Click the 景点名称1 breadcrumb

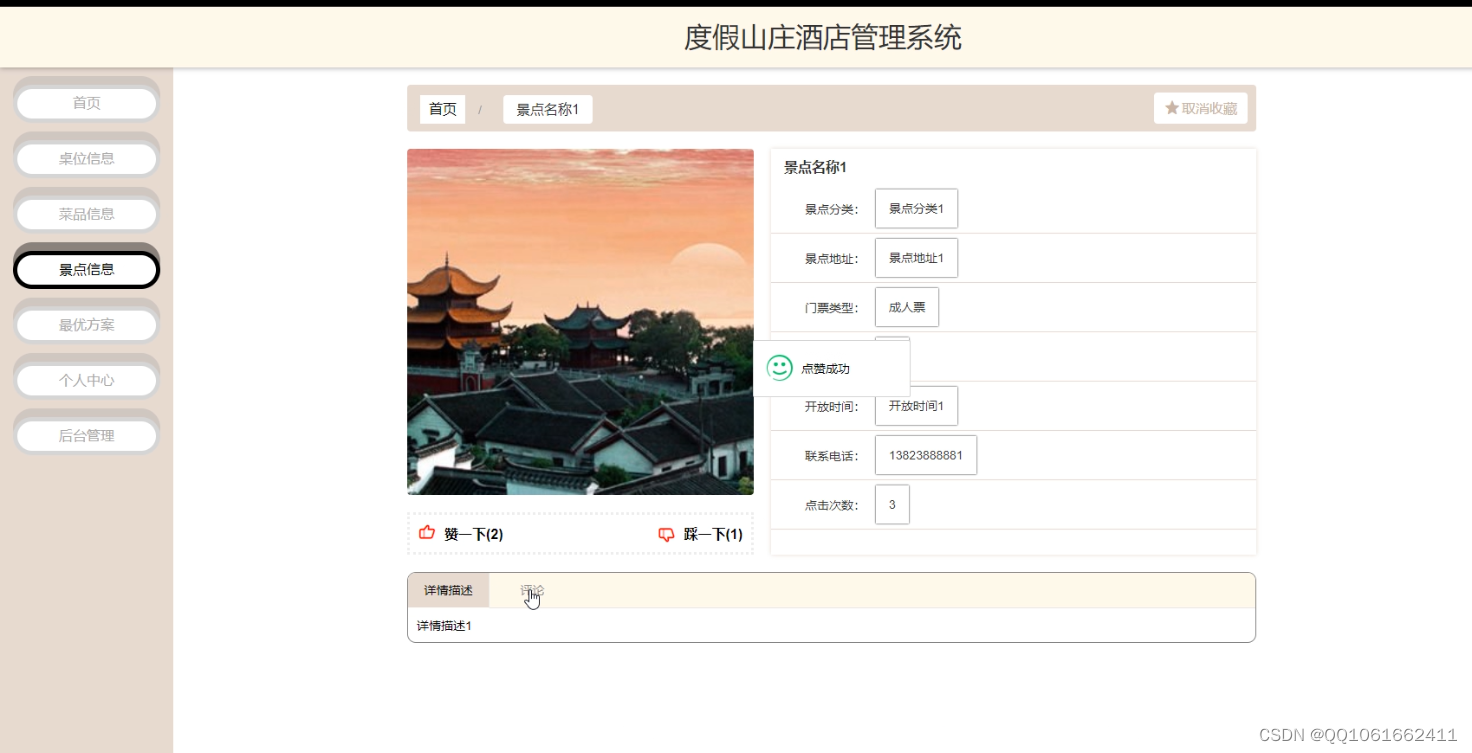(548, 109)
